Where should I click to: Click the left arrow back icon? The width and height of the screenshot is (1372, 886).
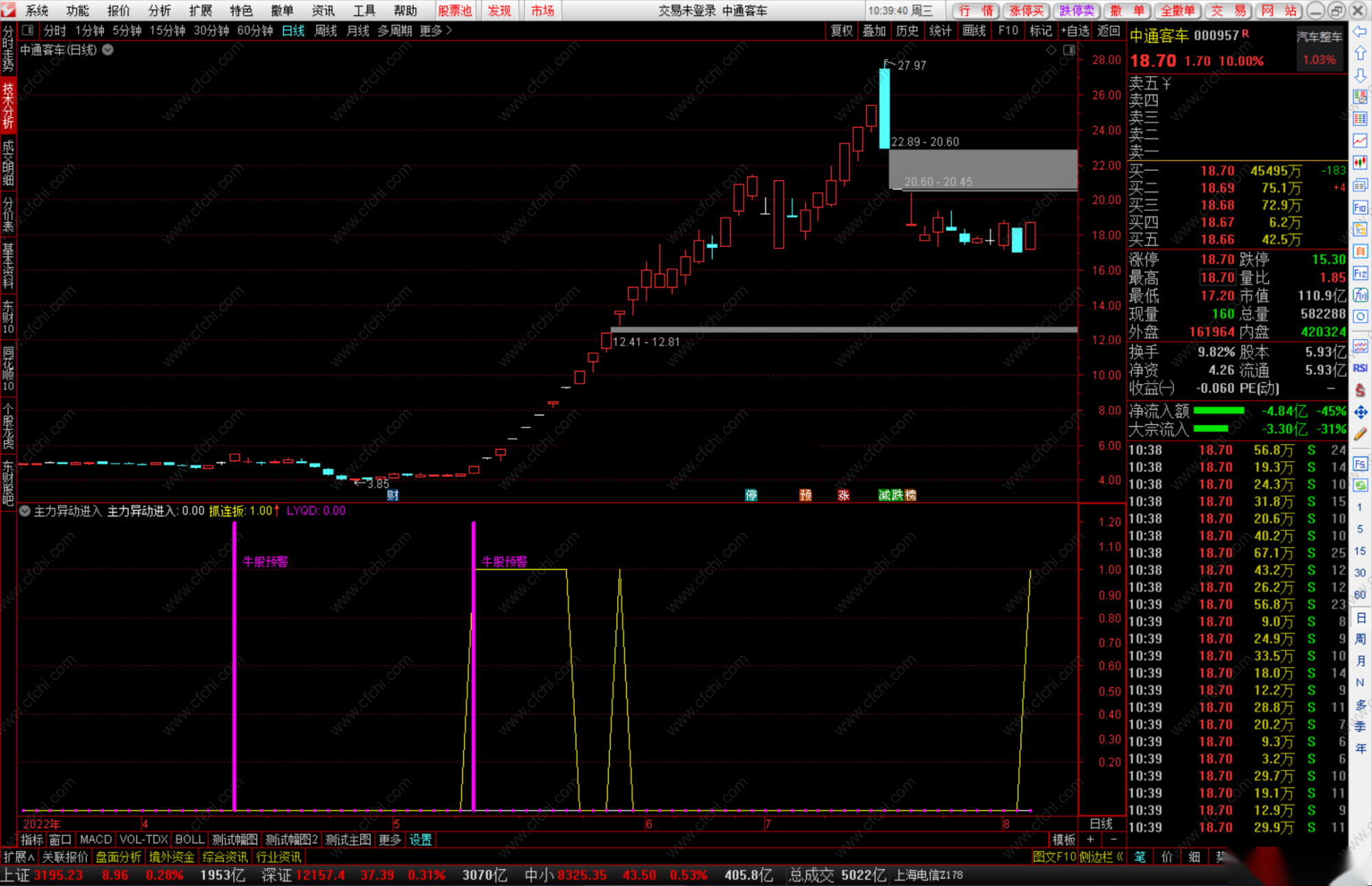pos(1360,32)
